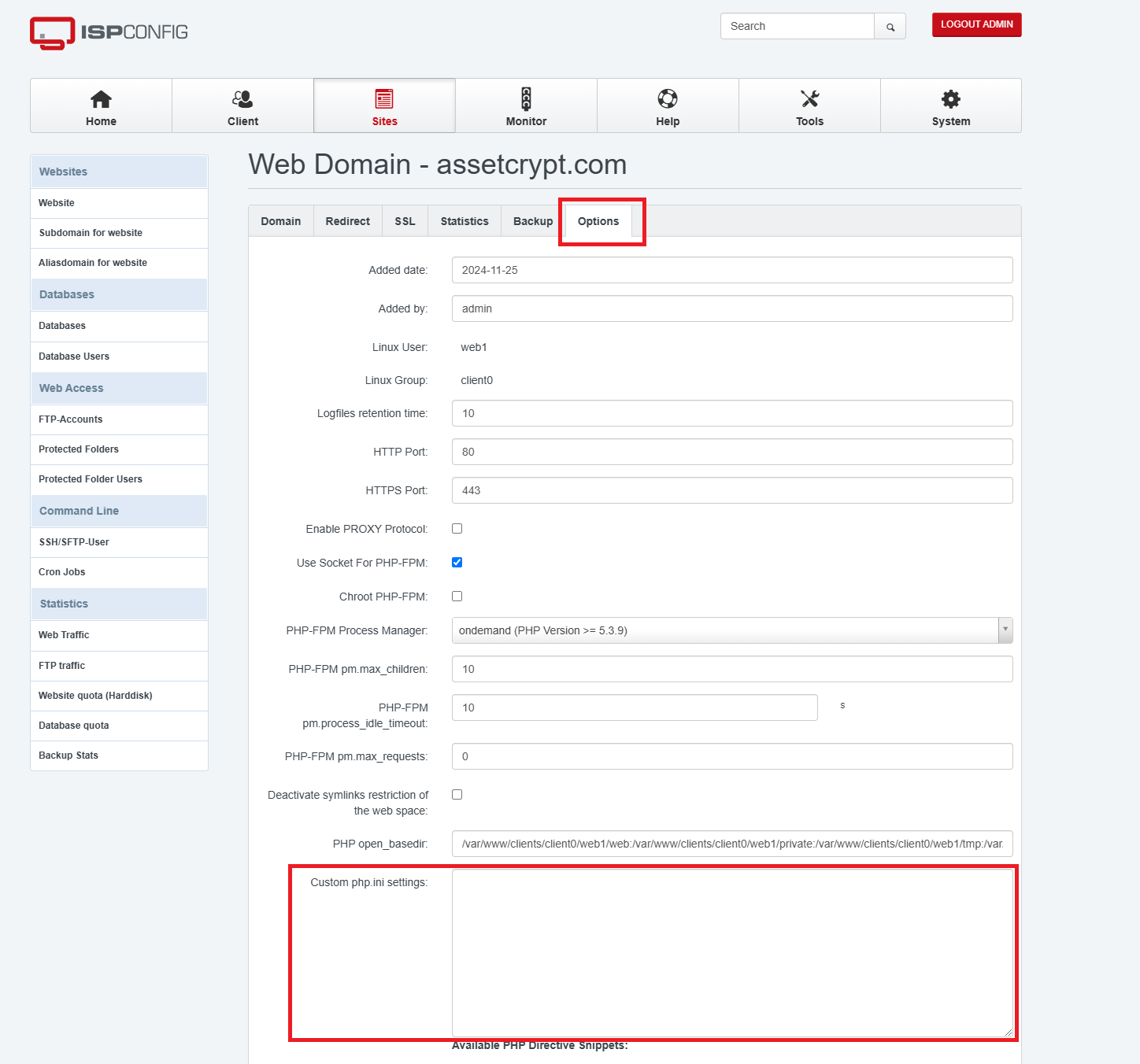
Task: Open Aliasdomain for website link
Action: (x=119, y=263)
